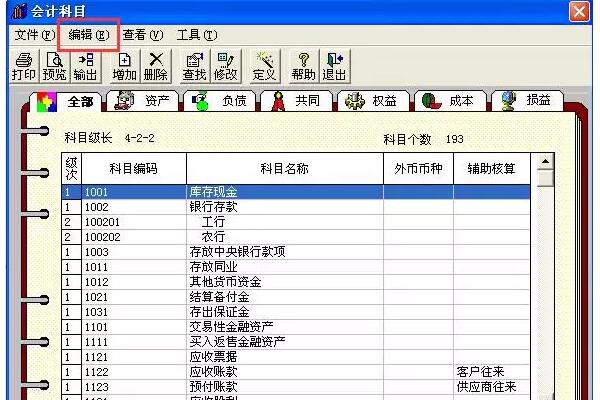Open the 工具 (Tools) menu

(196, 35)
